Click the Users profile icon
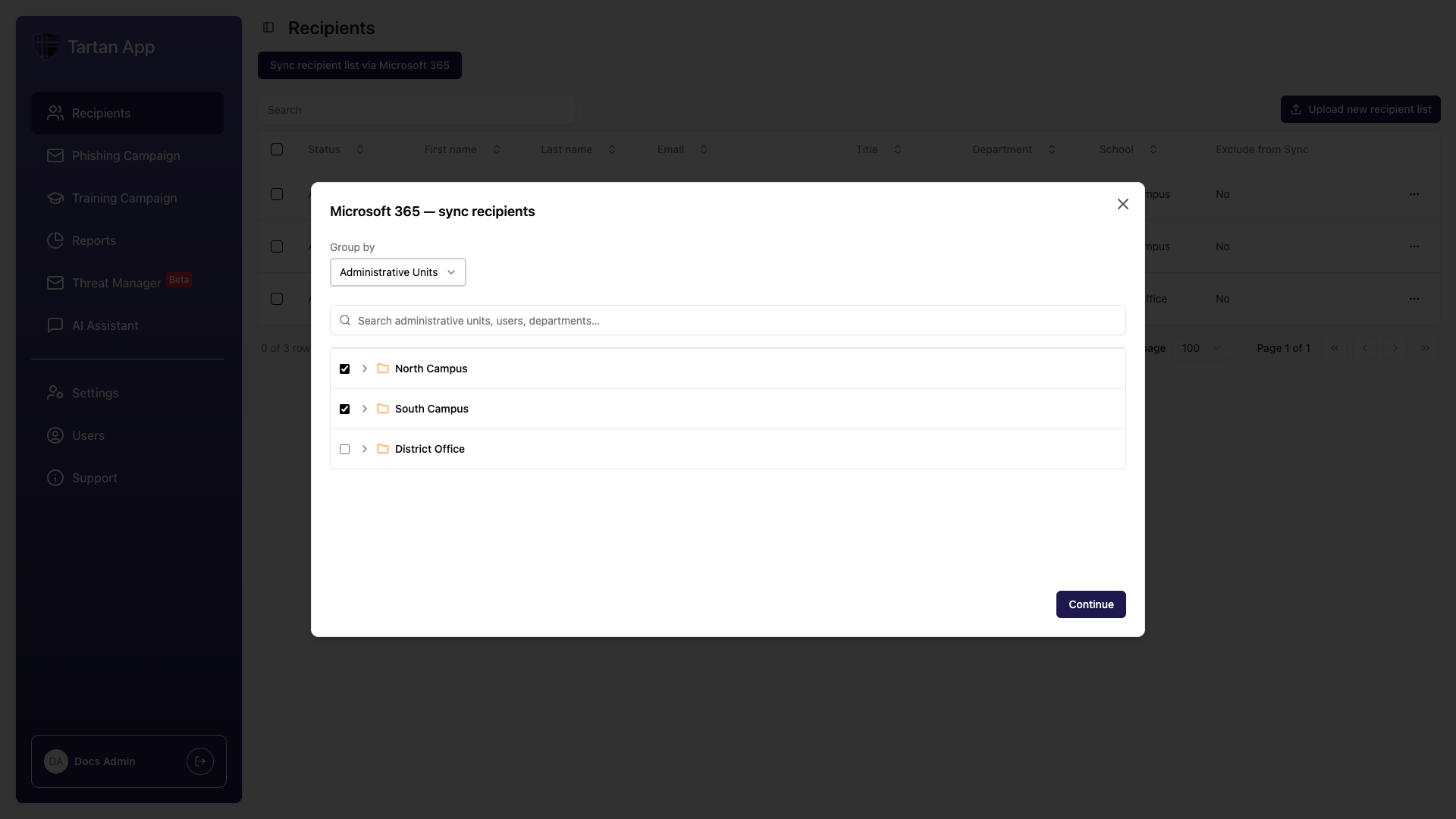The image size is (1456, 819). [55, 435]
